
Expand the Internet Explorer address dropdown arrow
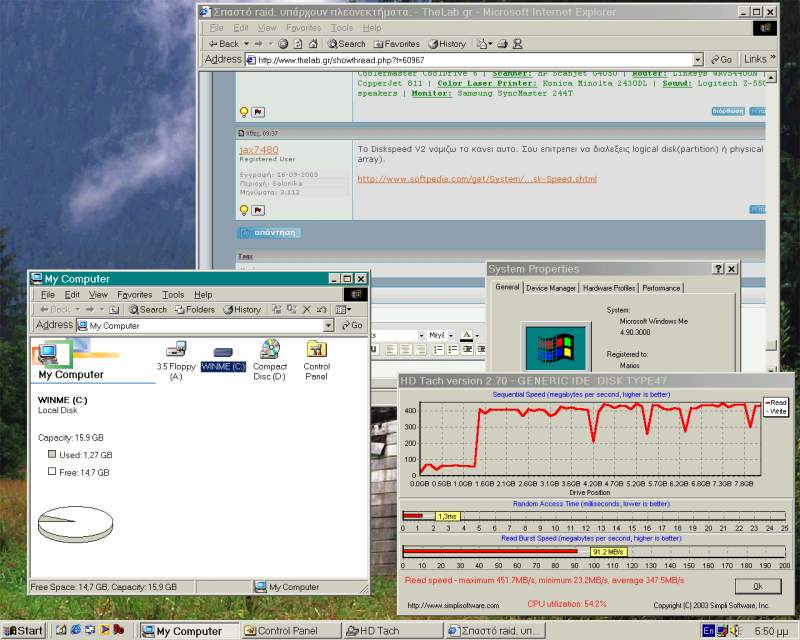[698, 60]
